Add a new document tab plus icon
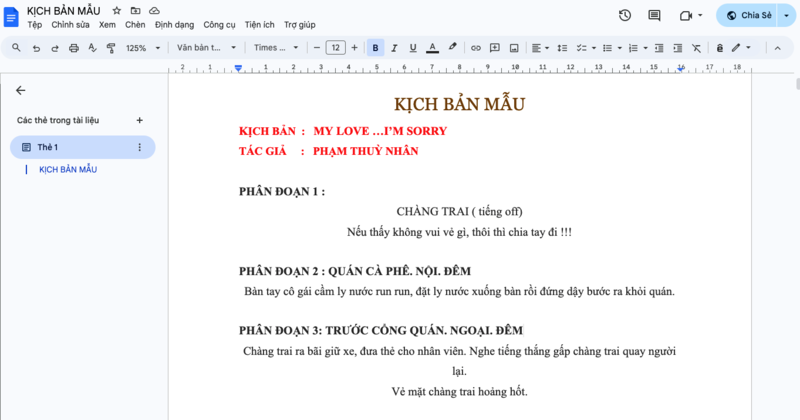Viewport: 800px width, 420px height. [x=139, y=120]
